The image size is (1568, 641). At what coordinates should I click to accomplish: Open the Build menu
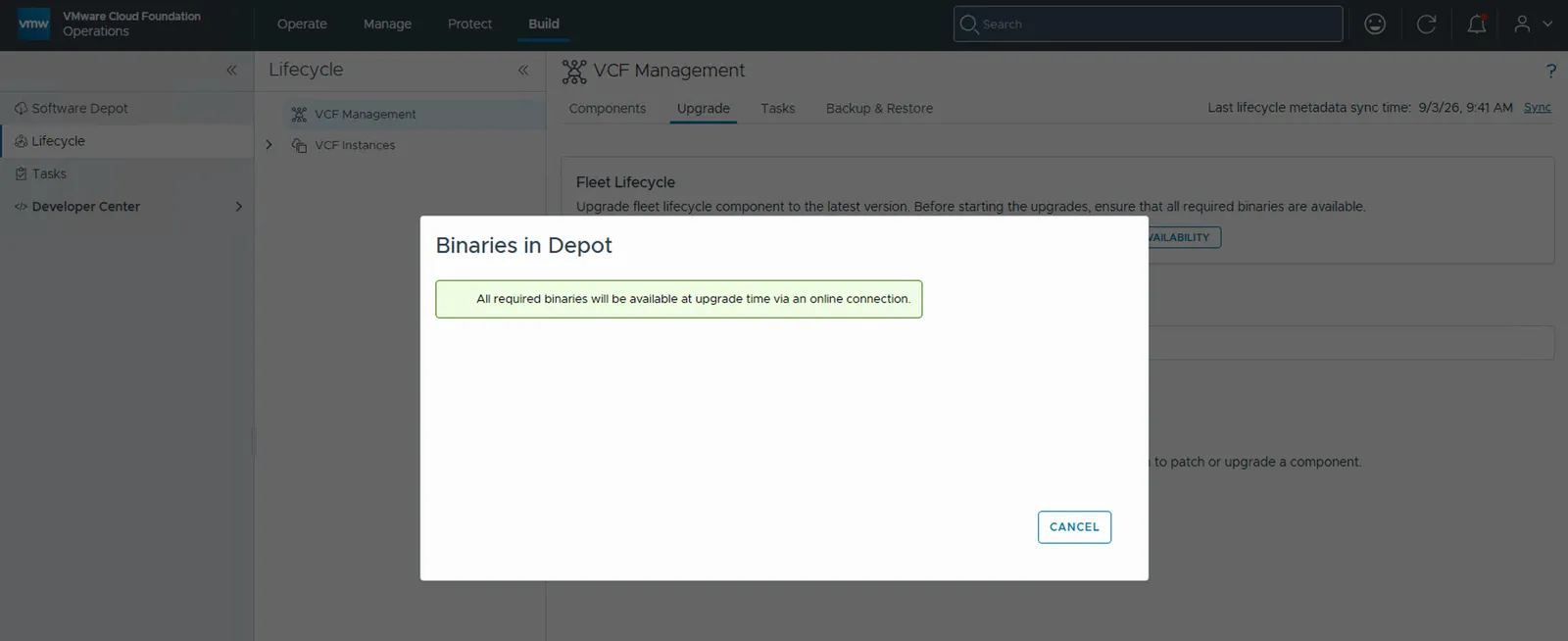(x=544, y=24)
